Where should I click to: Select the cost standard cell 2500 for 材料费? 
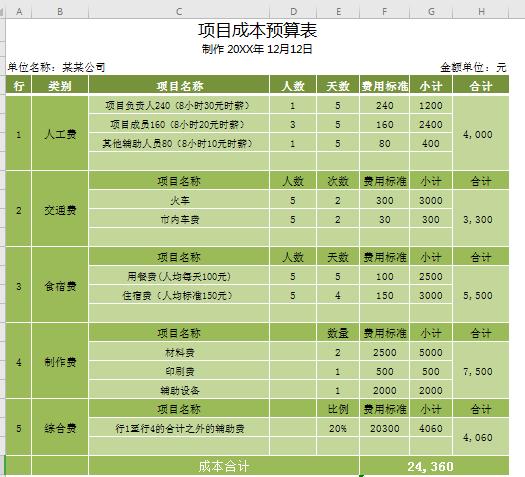pyautogui.click(x=384, y=352)
